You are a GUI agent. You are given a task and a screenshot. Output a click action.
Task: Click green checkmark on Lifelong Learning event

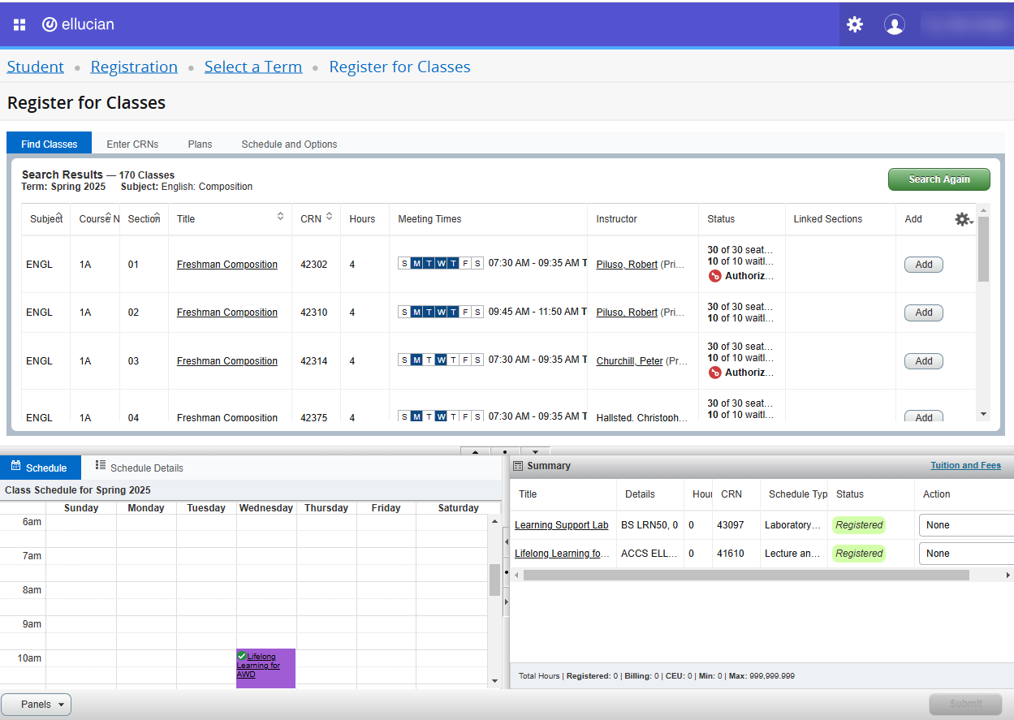(242, 656)
